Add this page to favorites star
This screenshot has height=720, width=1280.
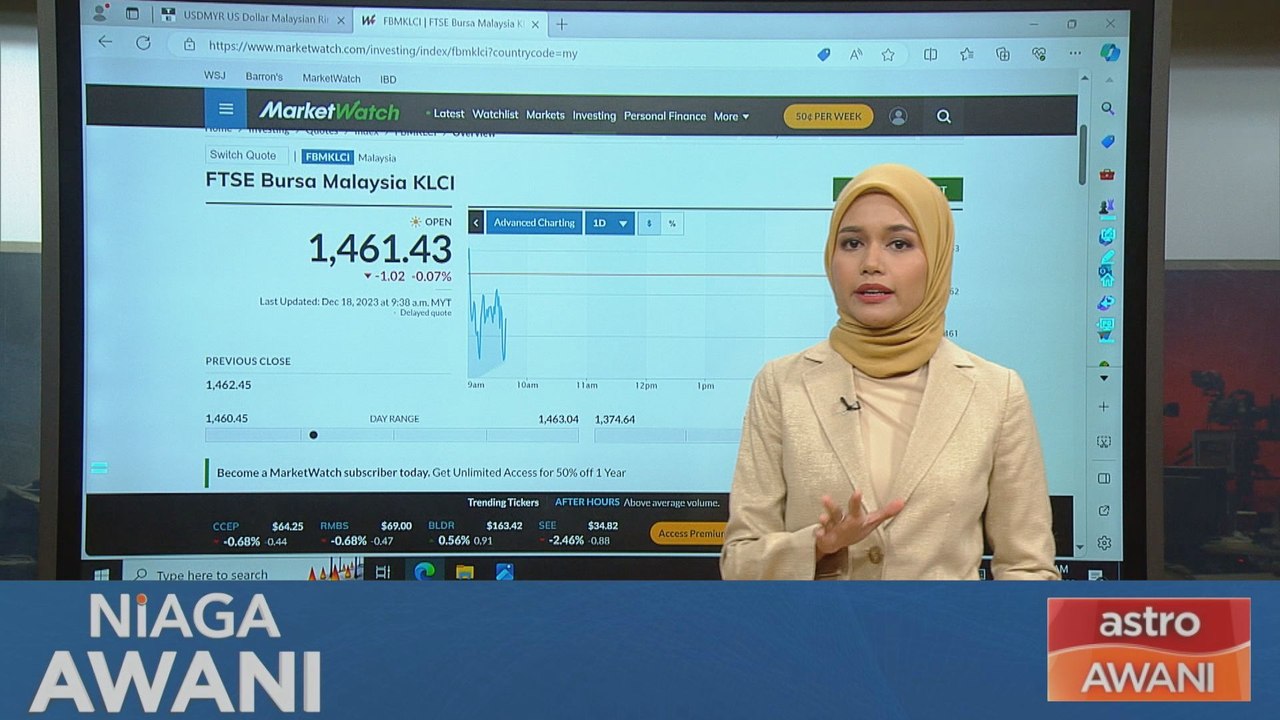888,55
